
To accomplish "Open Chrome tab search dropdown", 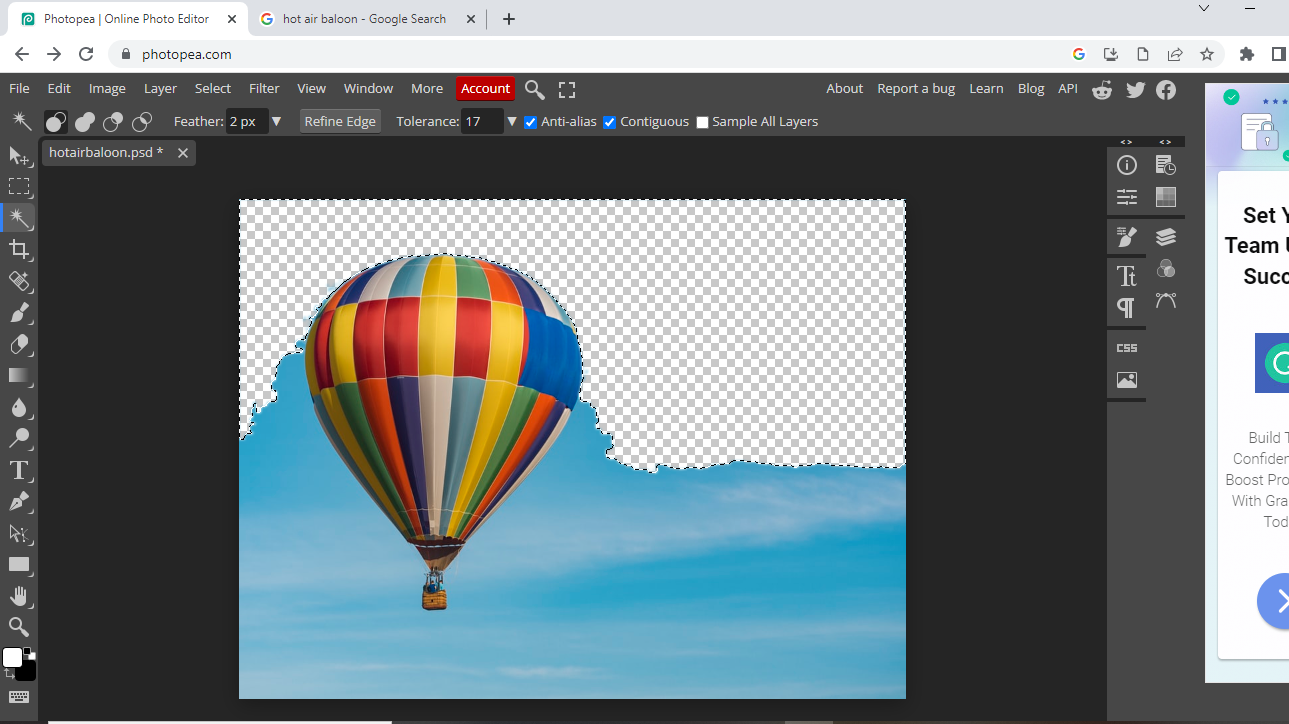I will [x=1204, y=8].
